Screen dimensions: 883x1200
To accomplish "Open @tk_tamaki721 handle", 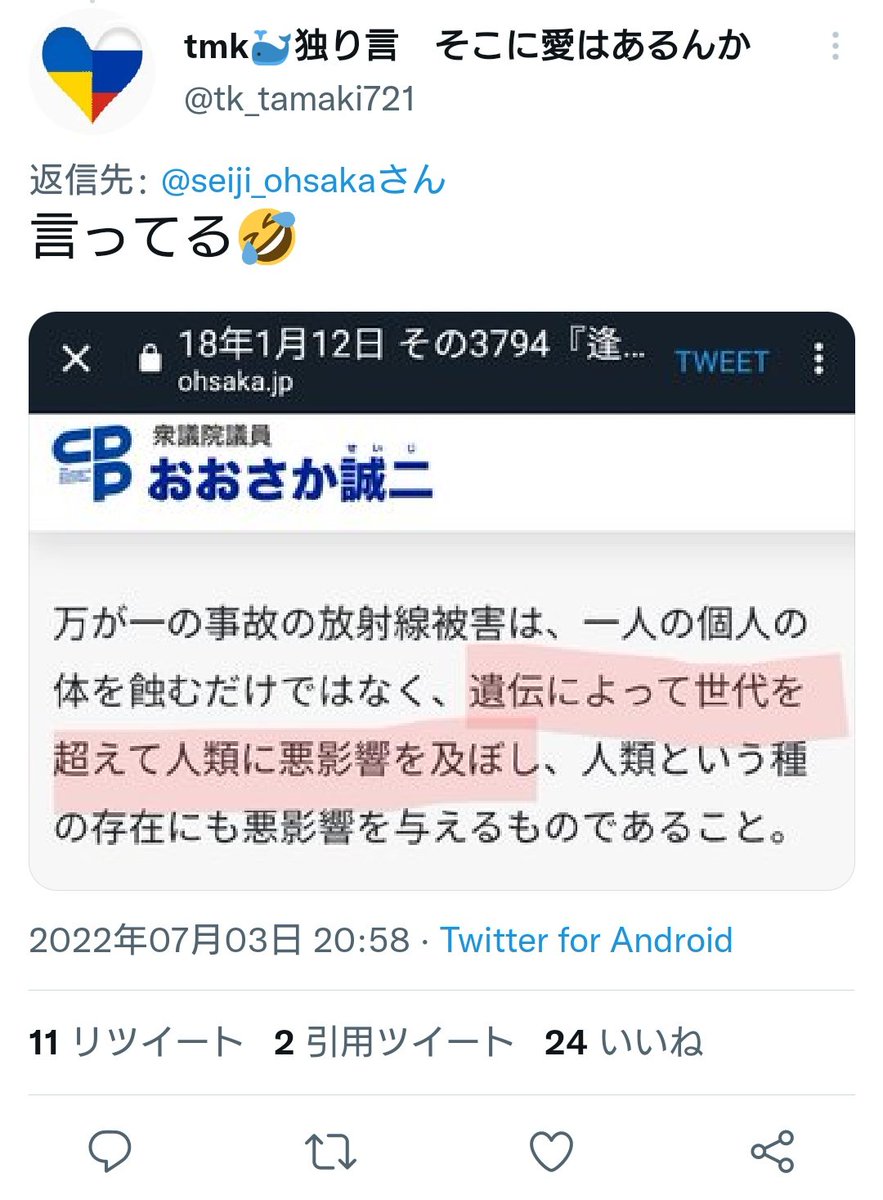I will pyautogui.click(x=300, y=99).
